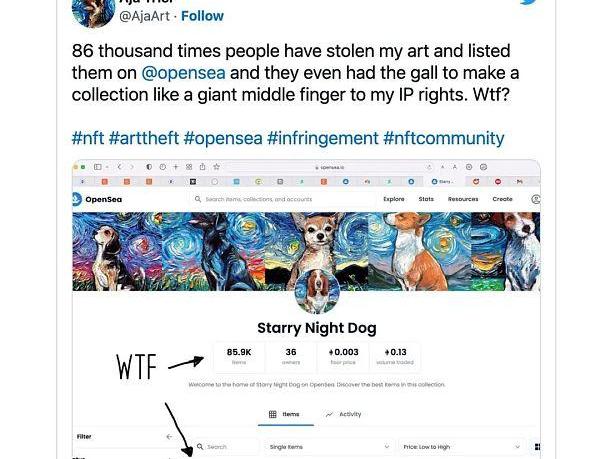Click the OpenSea logo icon

[x=77, y=199]
